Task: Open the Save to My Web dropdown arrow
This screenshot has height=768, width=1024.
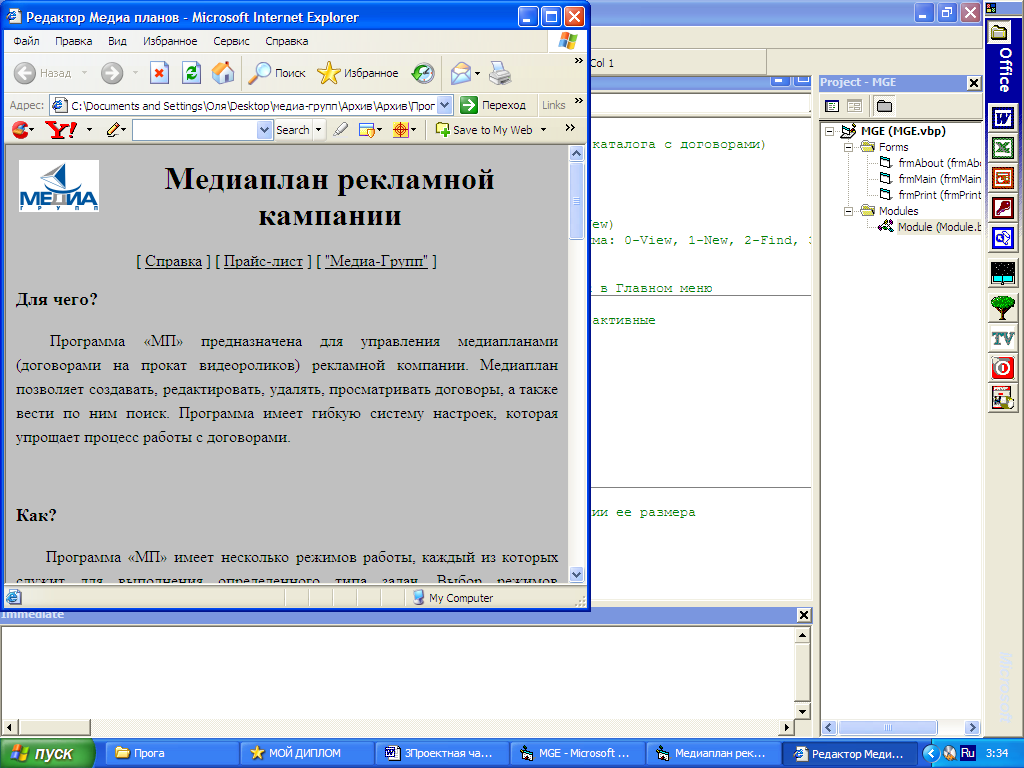Action: pyautogui.click(x=543, y=130)
